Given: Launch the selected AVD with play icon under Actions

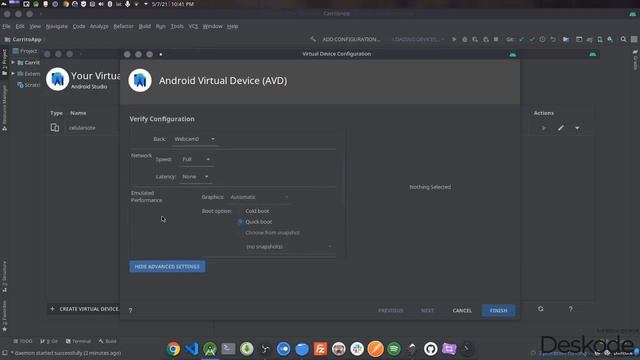Looking at the screenshot, I should tap(544, 128).
